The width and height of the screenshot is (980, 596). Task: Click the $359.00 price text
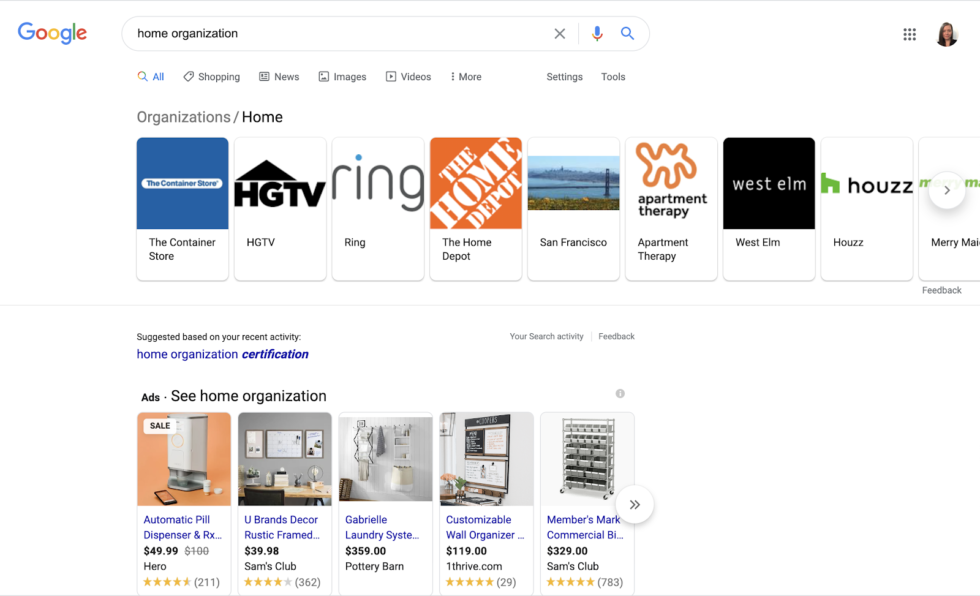tap(366, 551)
